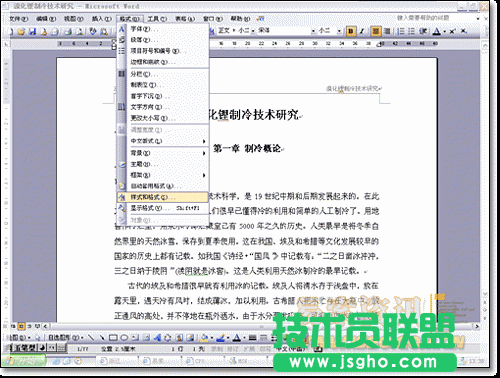Choose 项目符号和编号 menu item

click(163, 51)
